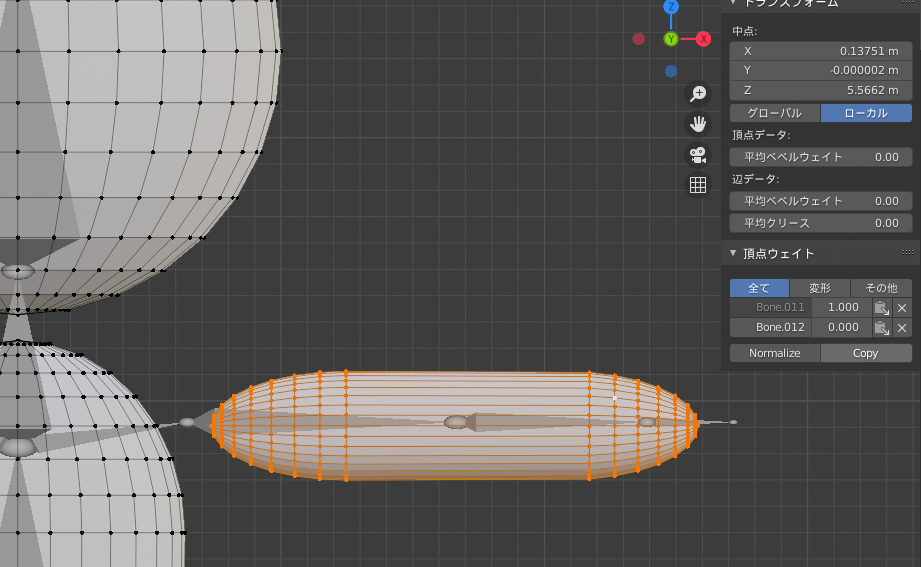
Task: Click the red X axis gizmo handle
Action: pos(703,39)
